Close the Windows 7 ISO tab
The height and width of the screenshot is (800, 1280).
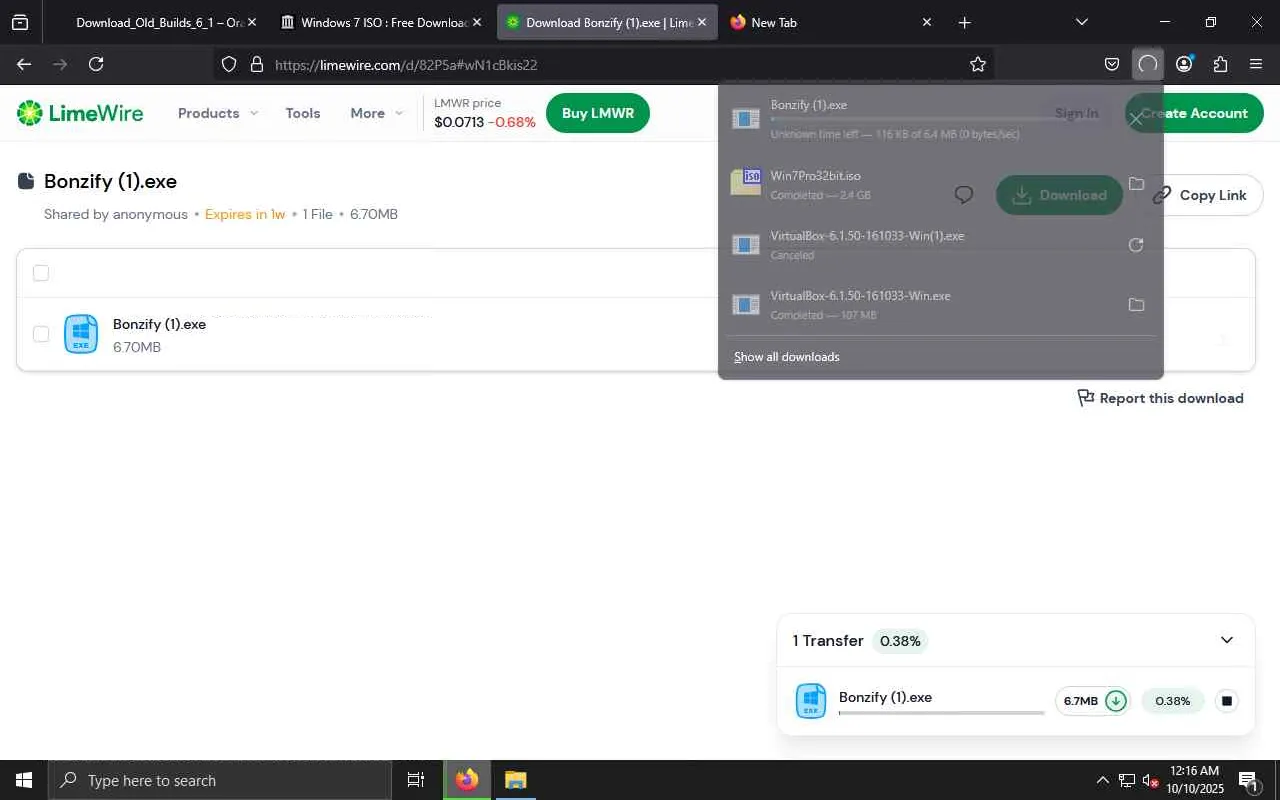click(476, 22)
